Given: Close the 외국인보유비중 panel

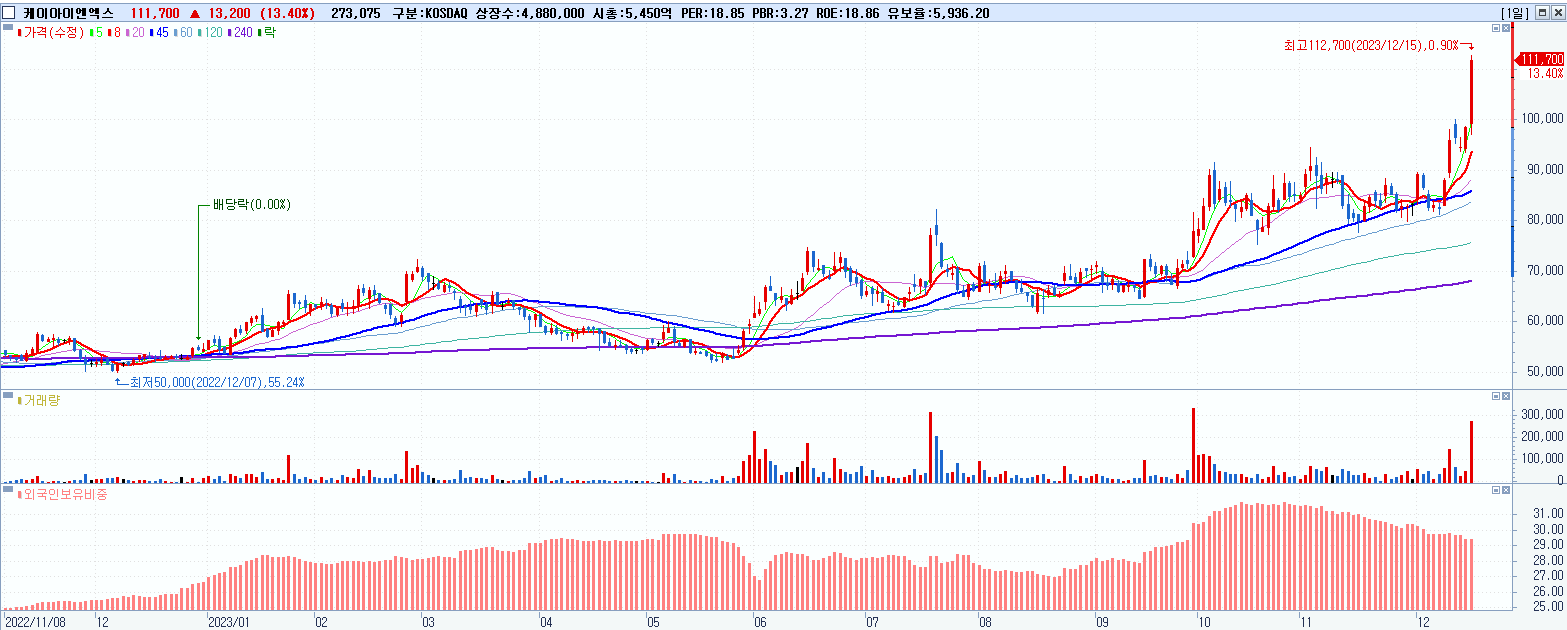Looking at the screenshot, I should (1505, 490).
